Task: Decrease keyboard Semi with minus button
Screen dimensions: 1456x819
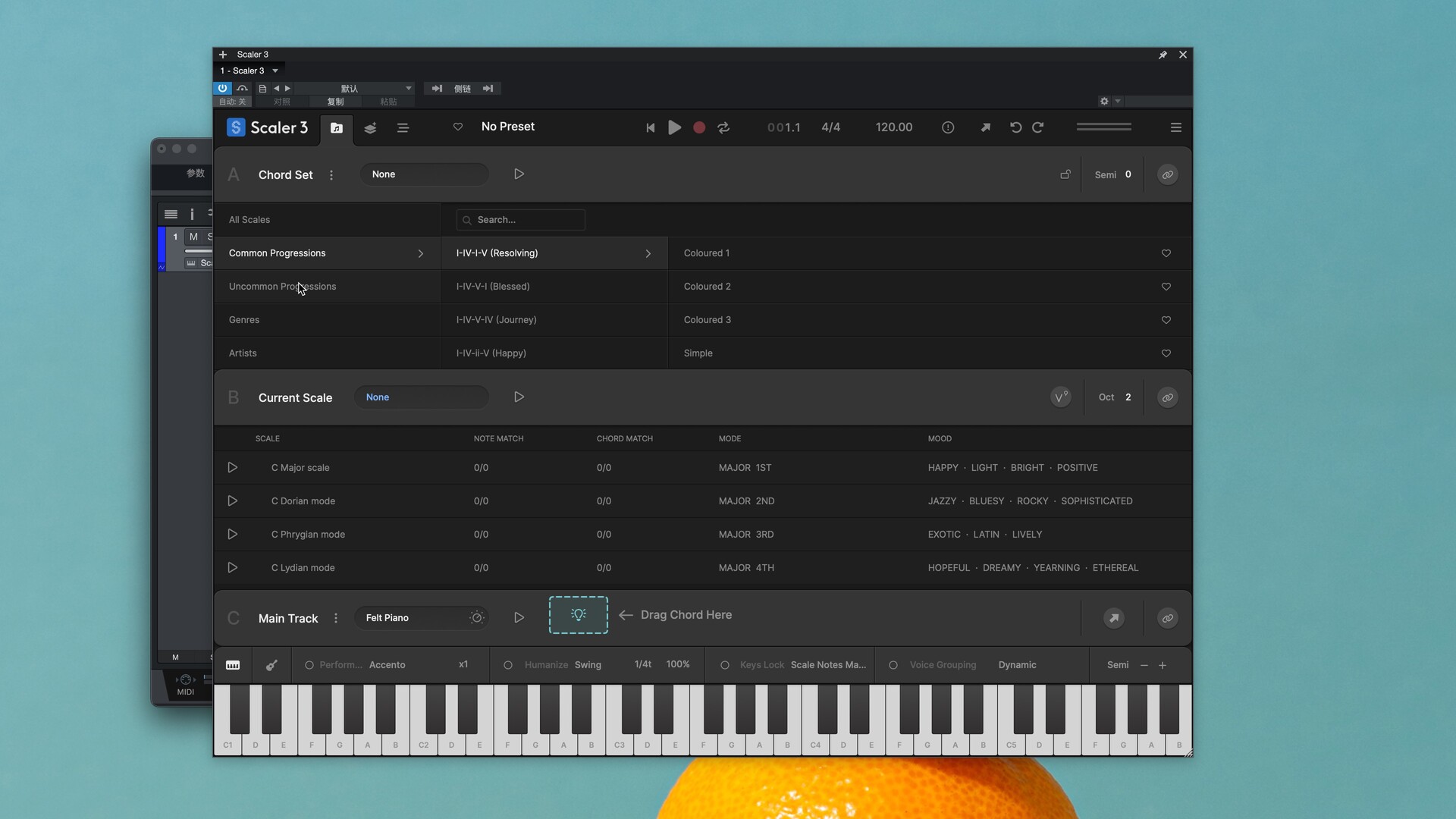Action: 1144,665
